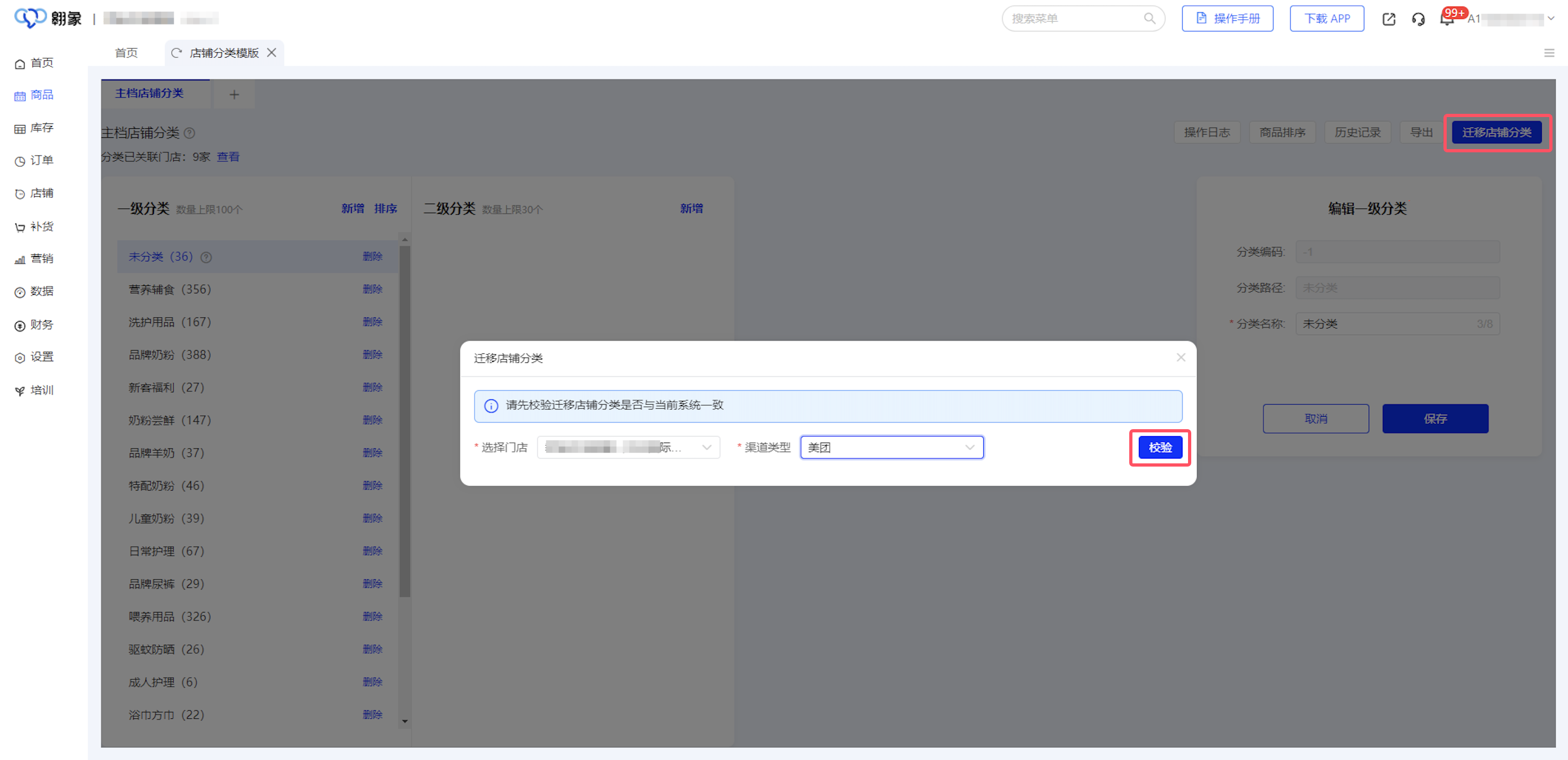Screen dimensions: 1568x760
Task: Click the search magnifier icon
Action: pyautogui.click(x=1149, y=18)
